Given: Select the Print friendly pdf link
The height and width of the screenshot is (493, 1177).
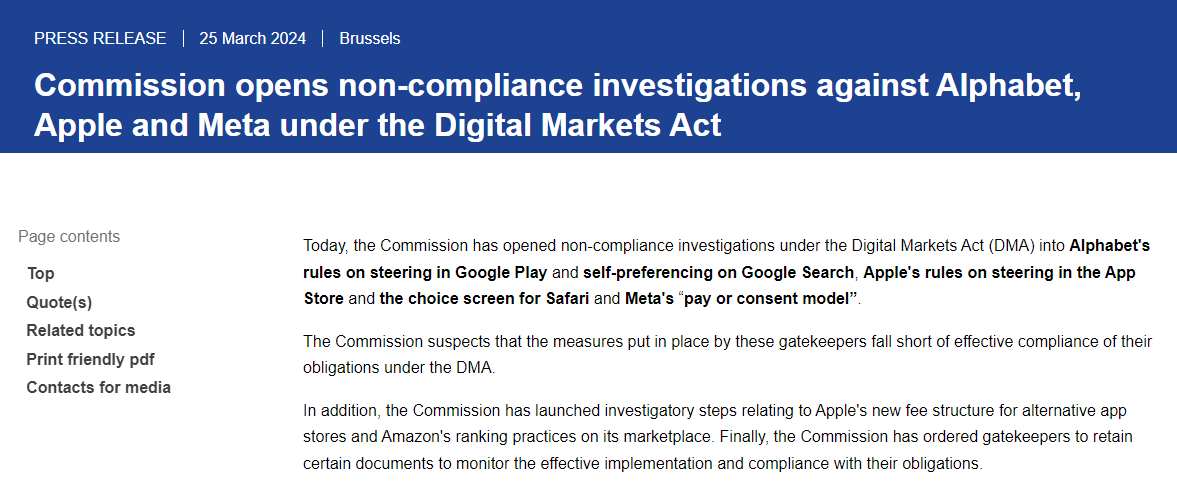Looking at the screenshot, I should (x=90, y=359).
